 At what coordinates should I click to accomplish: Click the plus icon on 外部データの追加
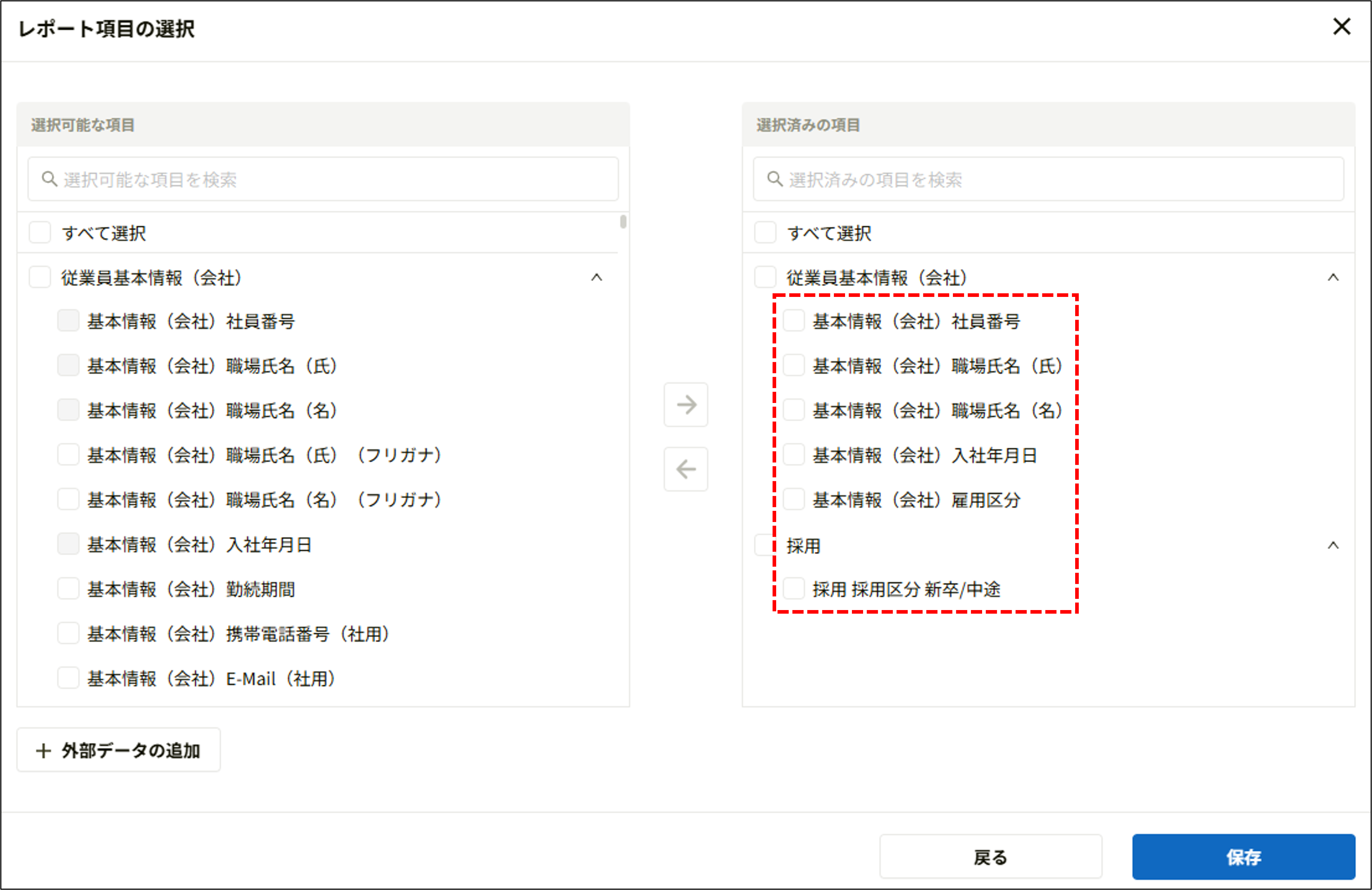[44, 750]
